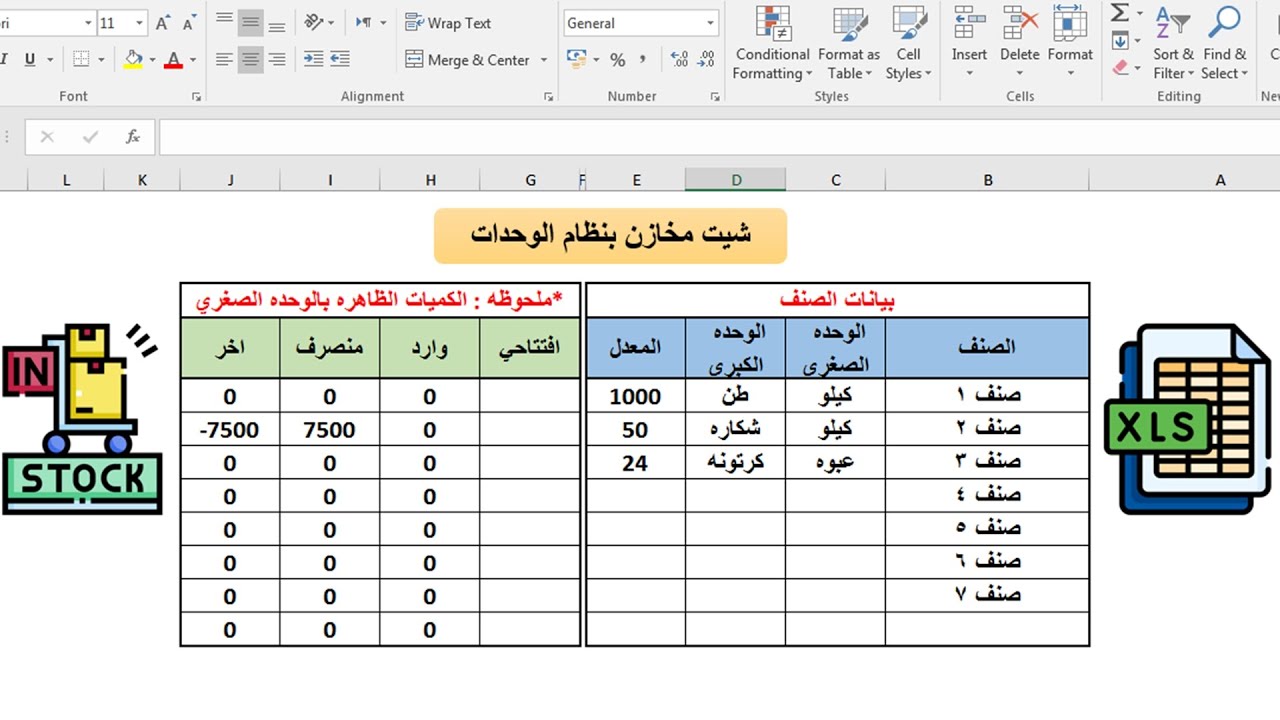Open the Borders tool in the Font group
Image resolution: width=1280 pixels, height=720 pixels.
tap(82, 60)
